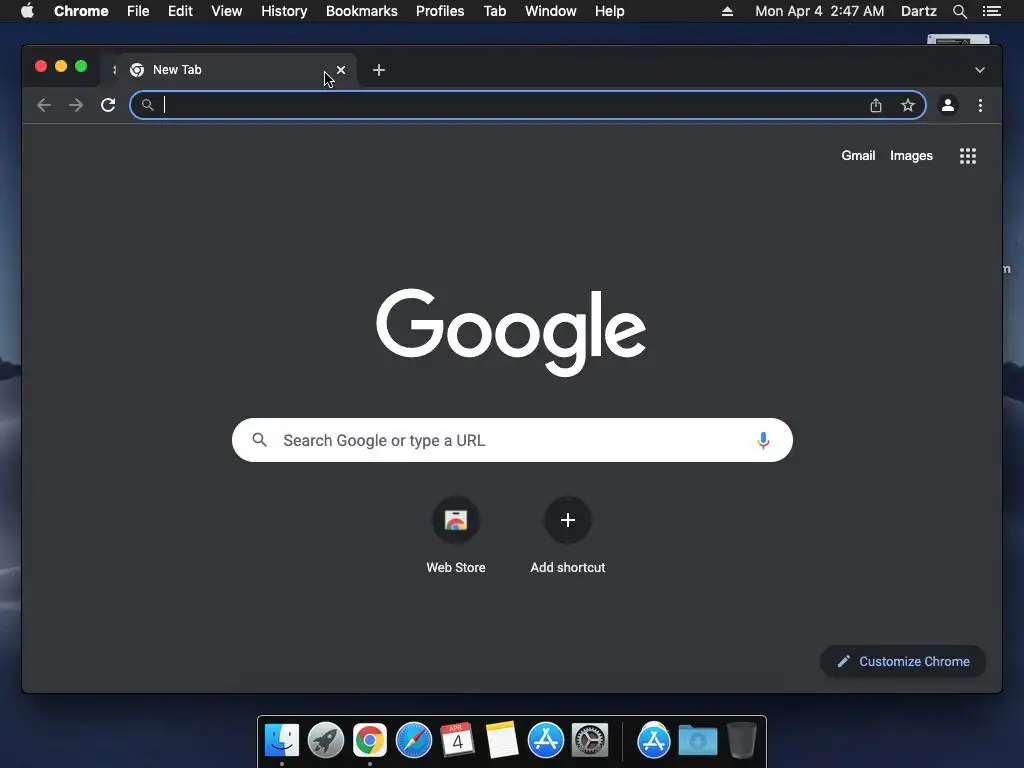Open the Chrome three-dot menu
This screenshot has height=768, width=1024.
coord(980,105)
